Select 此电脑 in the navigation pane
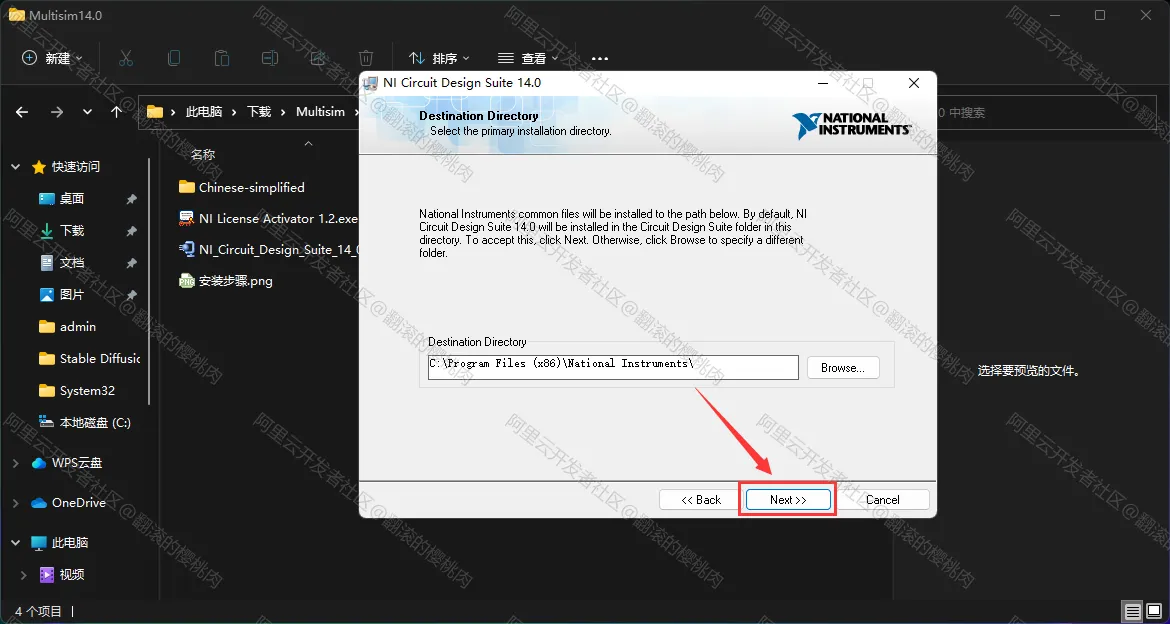Viewport: 1170px width, 624px height. (70, 543)
